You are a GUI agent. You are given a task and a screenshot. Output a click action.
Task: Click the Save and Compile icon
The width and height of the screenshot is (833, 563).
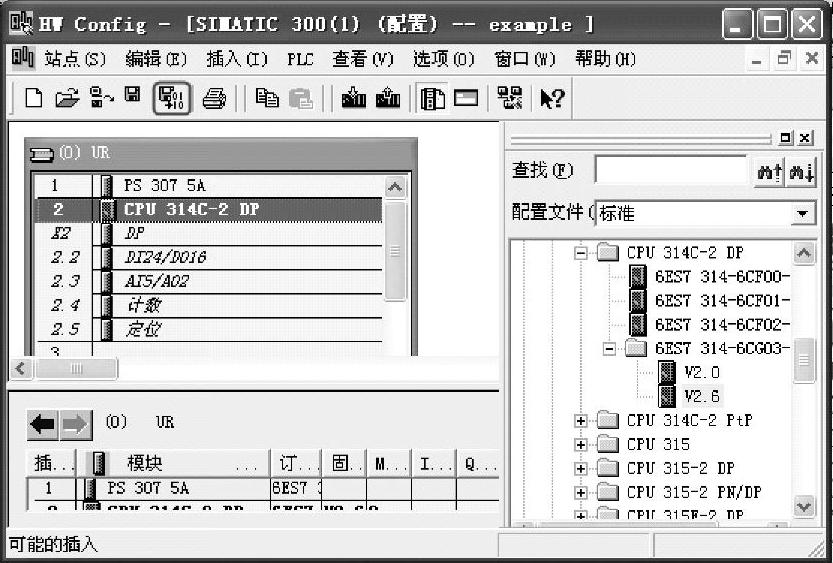172,98
